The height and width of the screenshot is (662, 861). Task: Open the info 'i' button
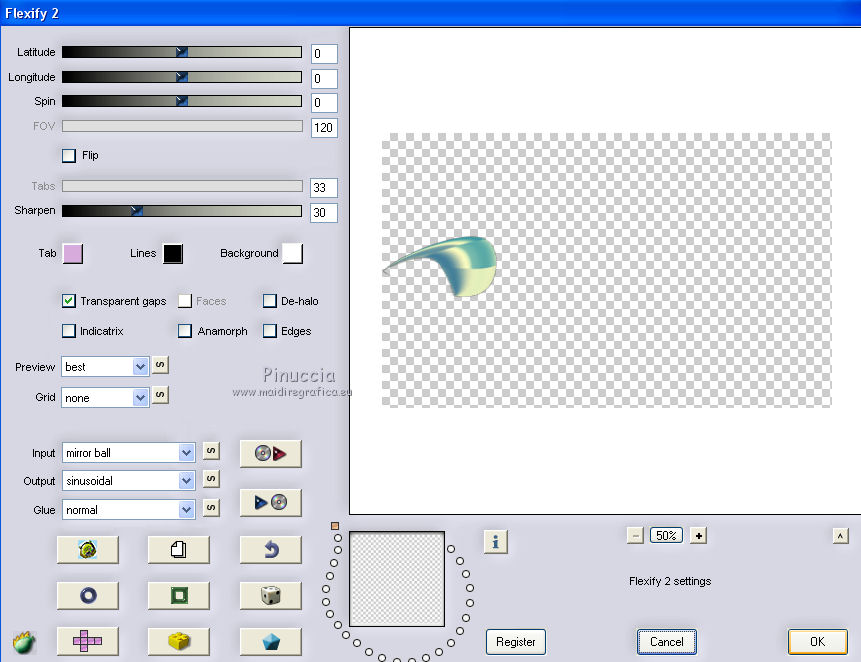click(495, 542)
